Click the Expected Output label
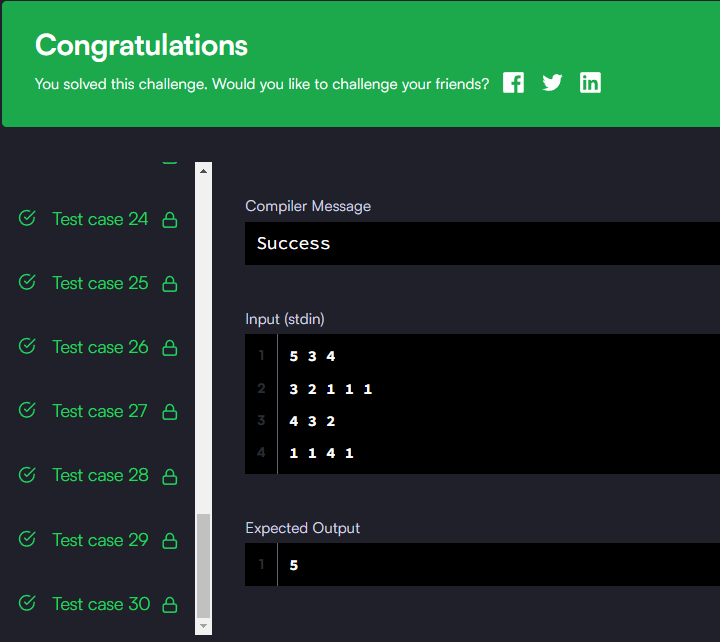The image size is (720, 642). [x=303, y=528]
